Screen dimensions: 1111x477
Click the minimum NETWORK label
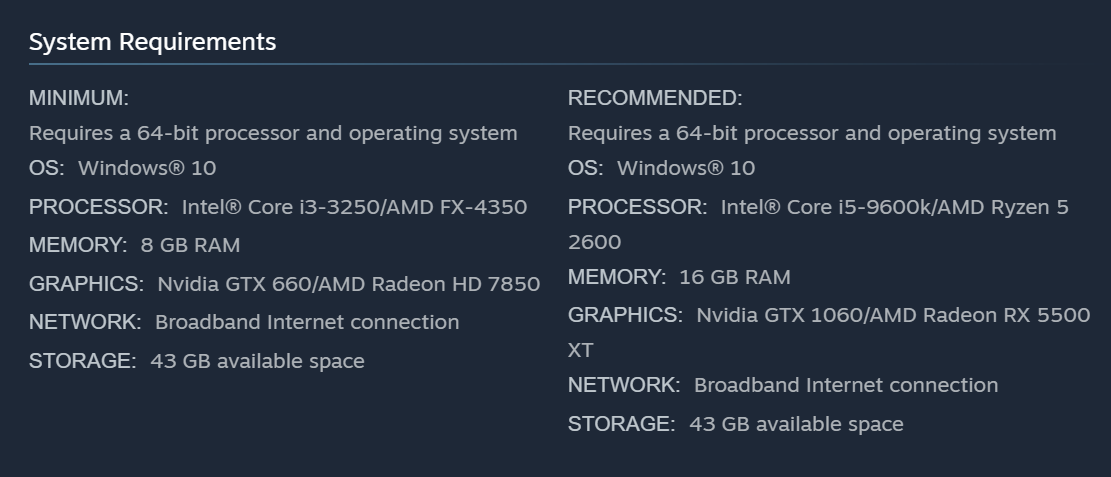pyautogui.click(x=84, y=322)
